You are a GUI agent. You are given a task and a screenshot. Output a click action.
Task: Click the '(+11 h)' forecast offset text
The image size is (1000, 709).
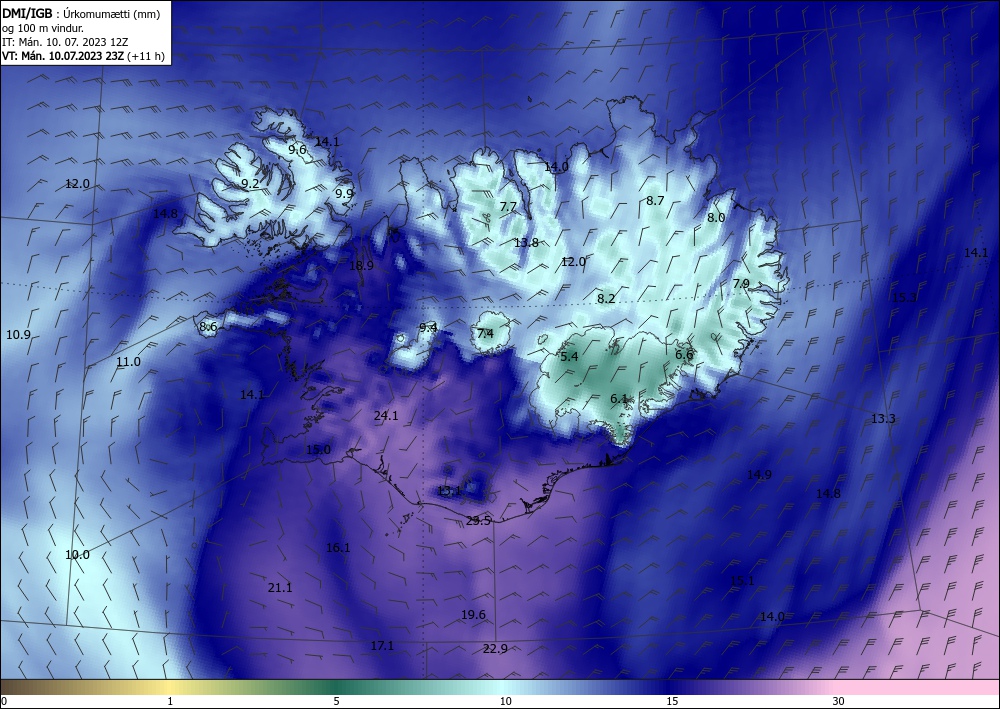(x=146, y=56)
